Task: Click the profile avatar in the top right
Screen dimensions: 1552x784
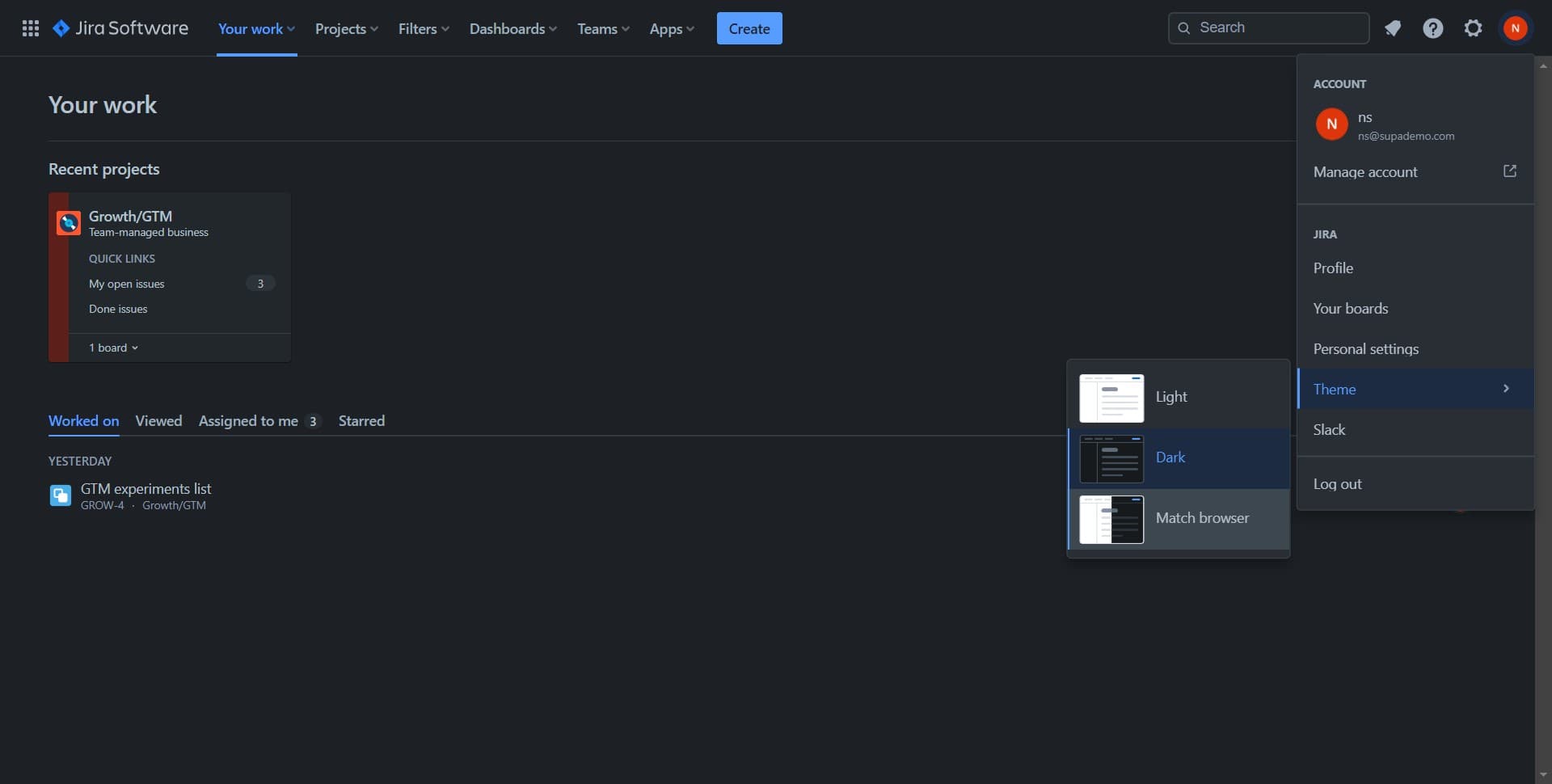Action: [1516, 27]
